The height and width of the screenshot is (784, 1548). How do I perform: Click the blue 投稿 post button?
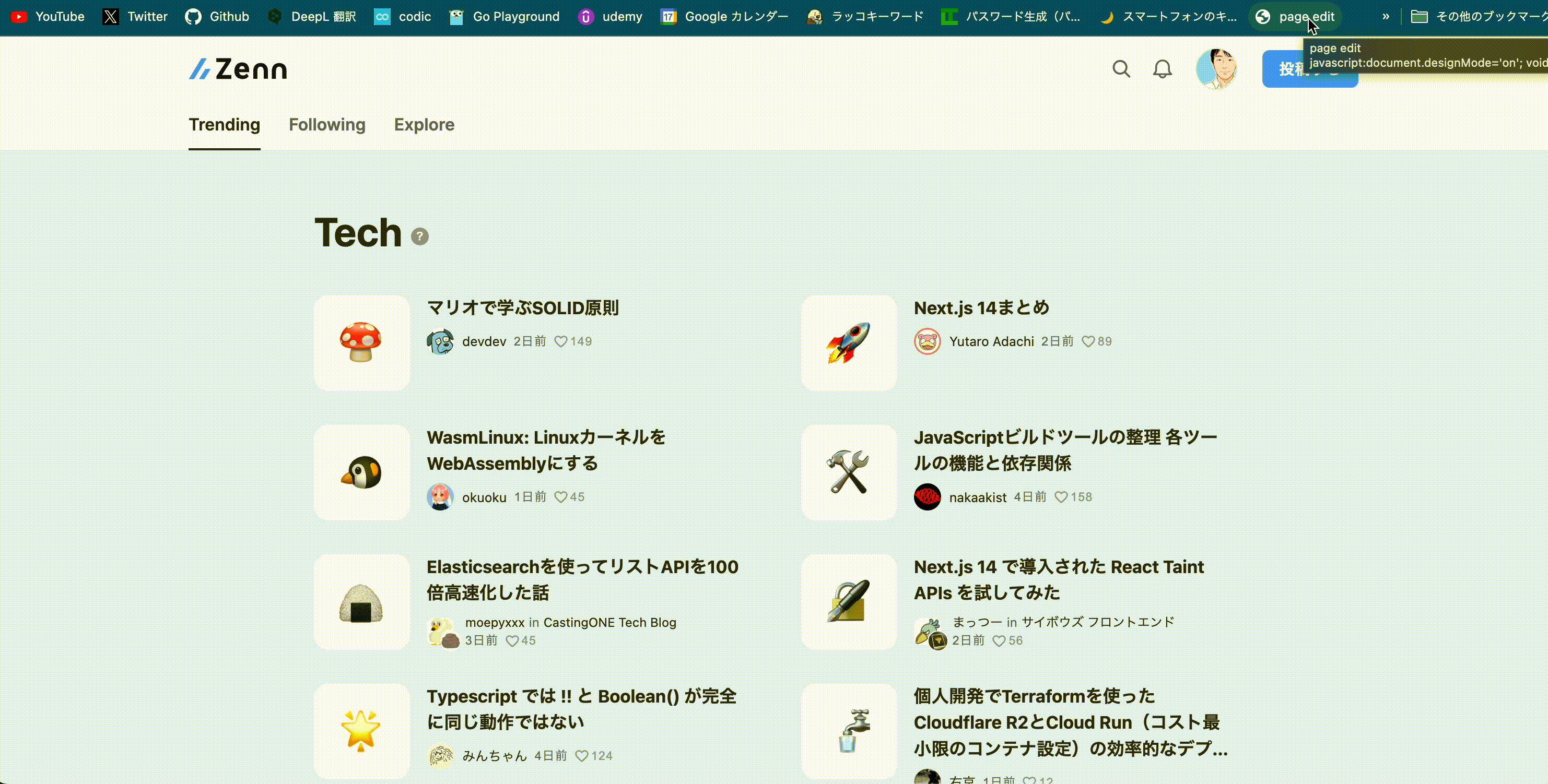(x=1309, y=69)
